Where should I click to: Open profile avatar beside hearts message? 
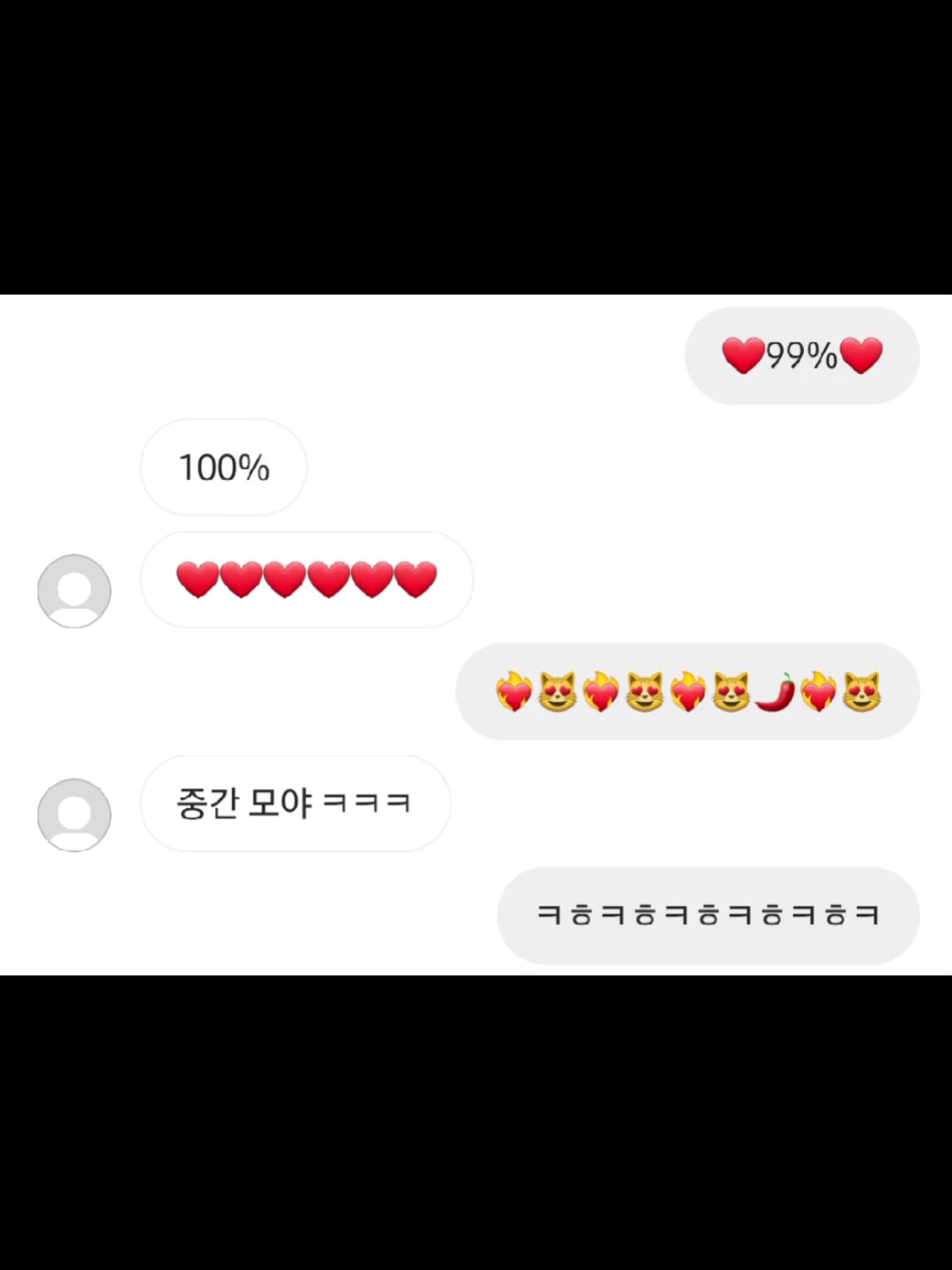coord(74,591)
